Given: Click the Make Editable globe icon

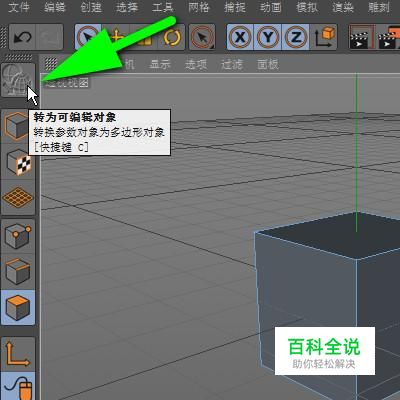Looking at the screenshot, I should 18,80.
